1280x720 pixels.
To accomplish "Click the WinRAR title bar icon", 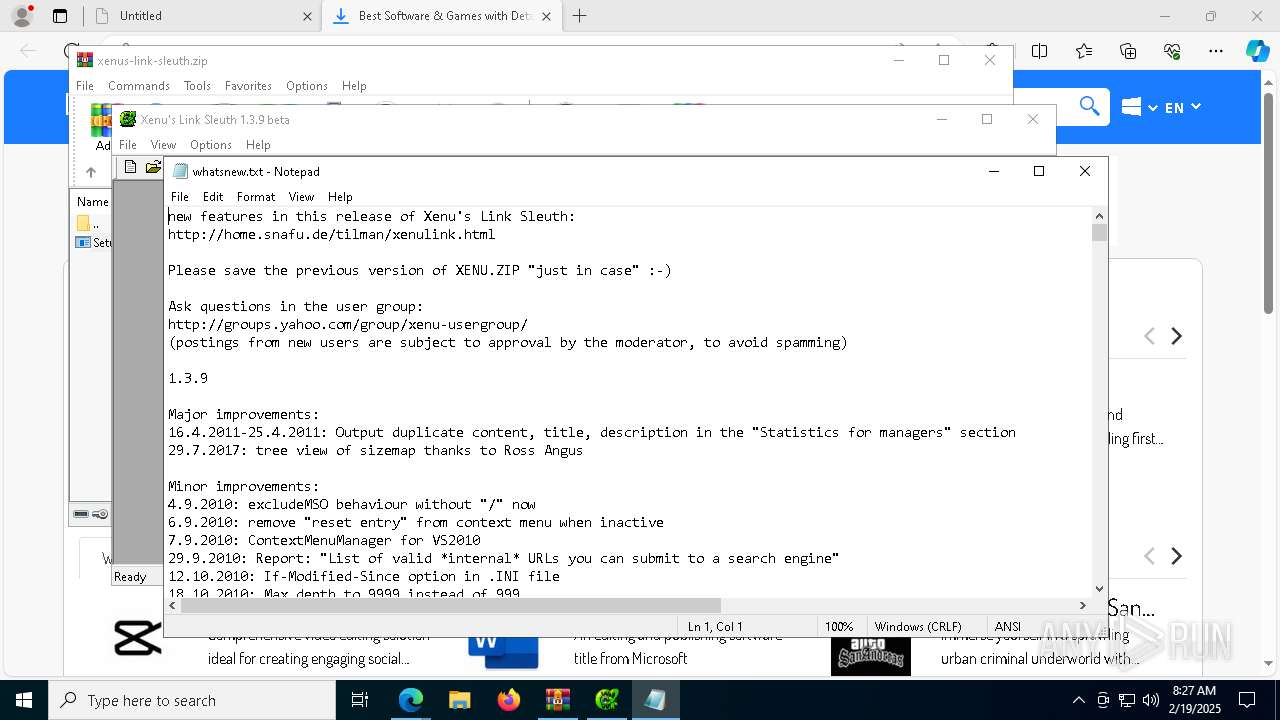I will coord(85,60).
